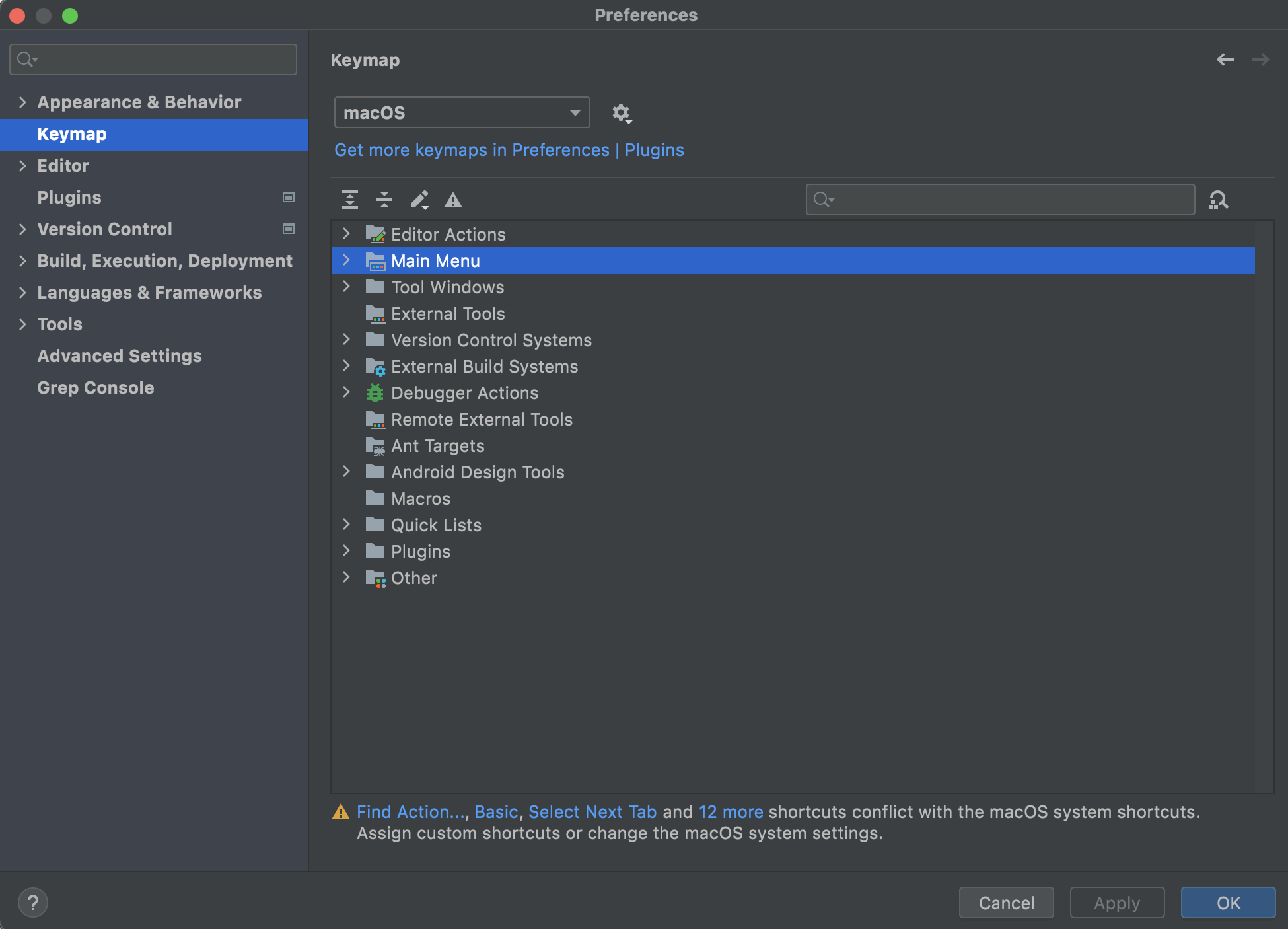The image size is (1288, 929).
Task: Open the keymap gear options menu
Action: (x=621, y=113)
